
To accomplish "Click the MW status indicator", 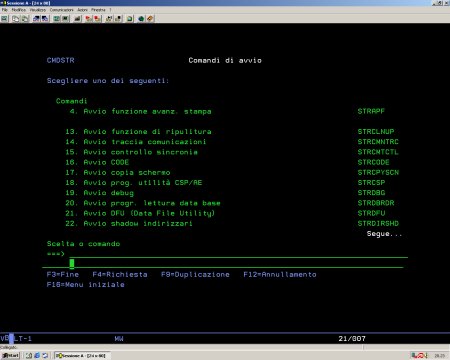I will coord(119,339).
